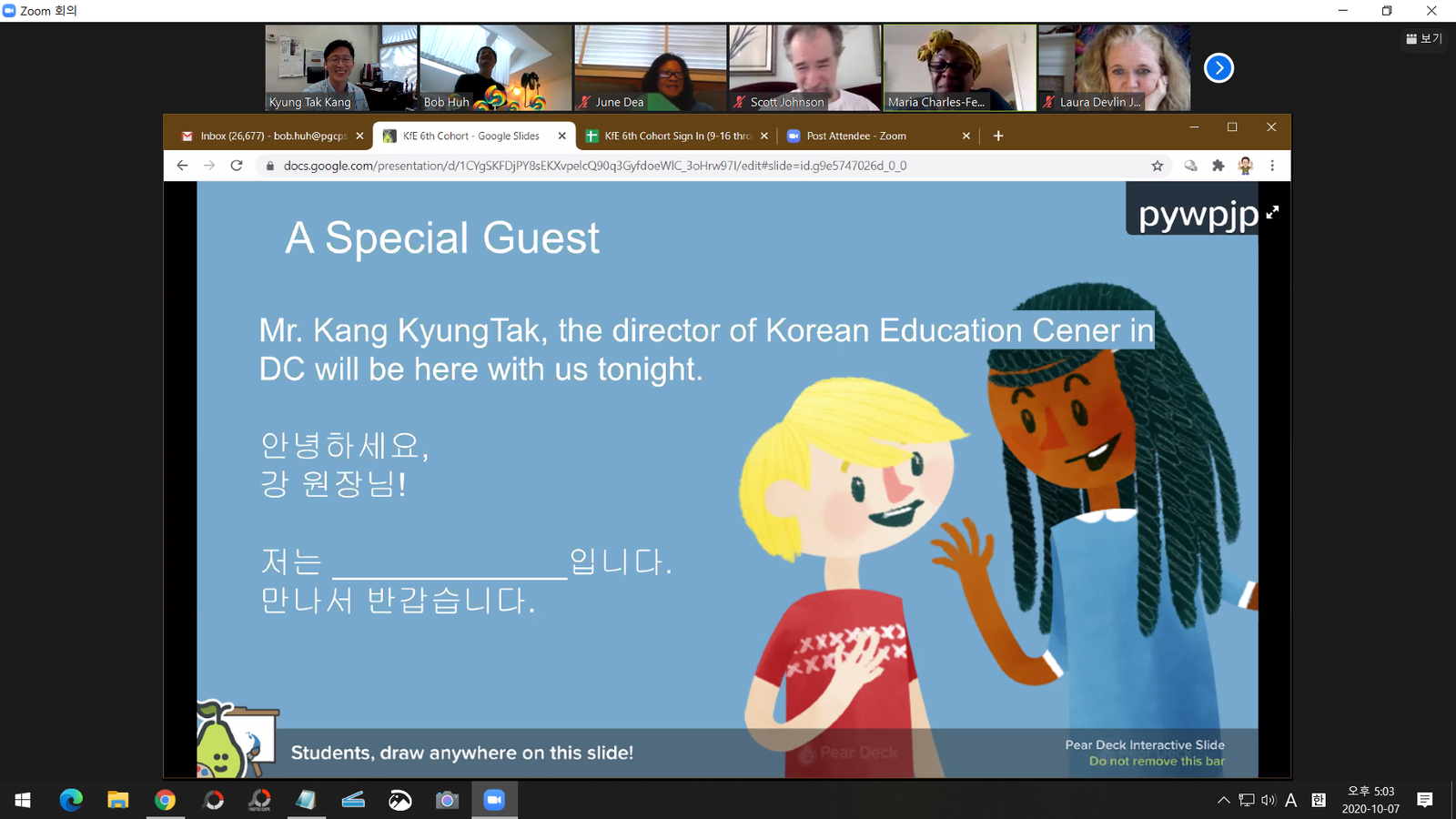Viewport: 1456px width, 819px height.
Task: Open the Chrome extensions puzzle icon
Action: point(1218,166)
